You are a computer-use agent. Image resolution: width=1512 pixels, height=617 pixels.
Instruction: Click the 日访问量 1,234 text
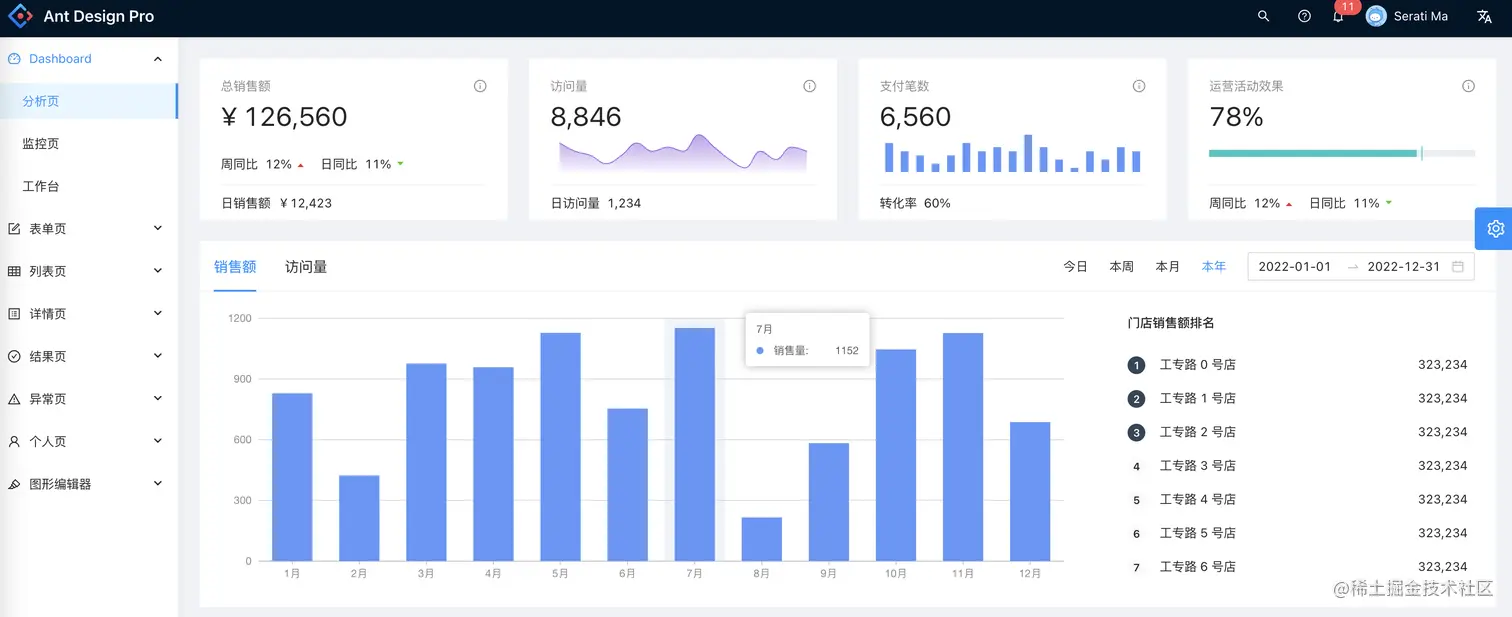(596, 203)
